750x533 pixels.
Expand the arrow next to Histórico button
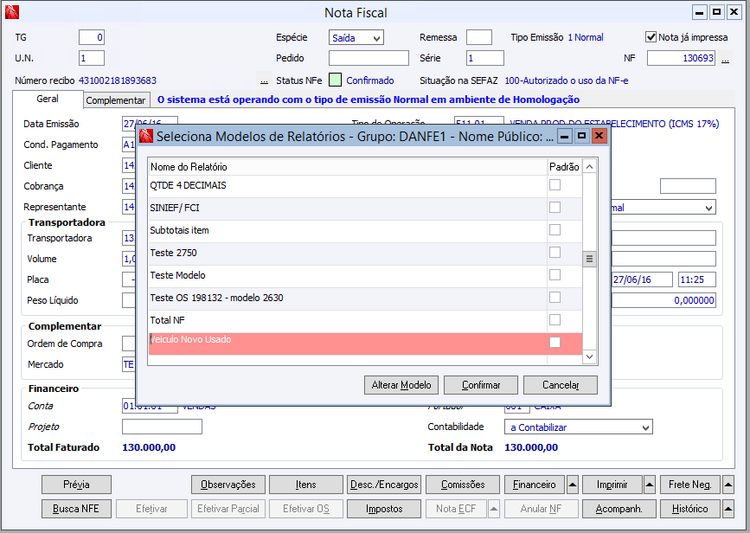728,509
